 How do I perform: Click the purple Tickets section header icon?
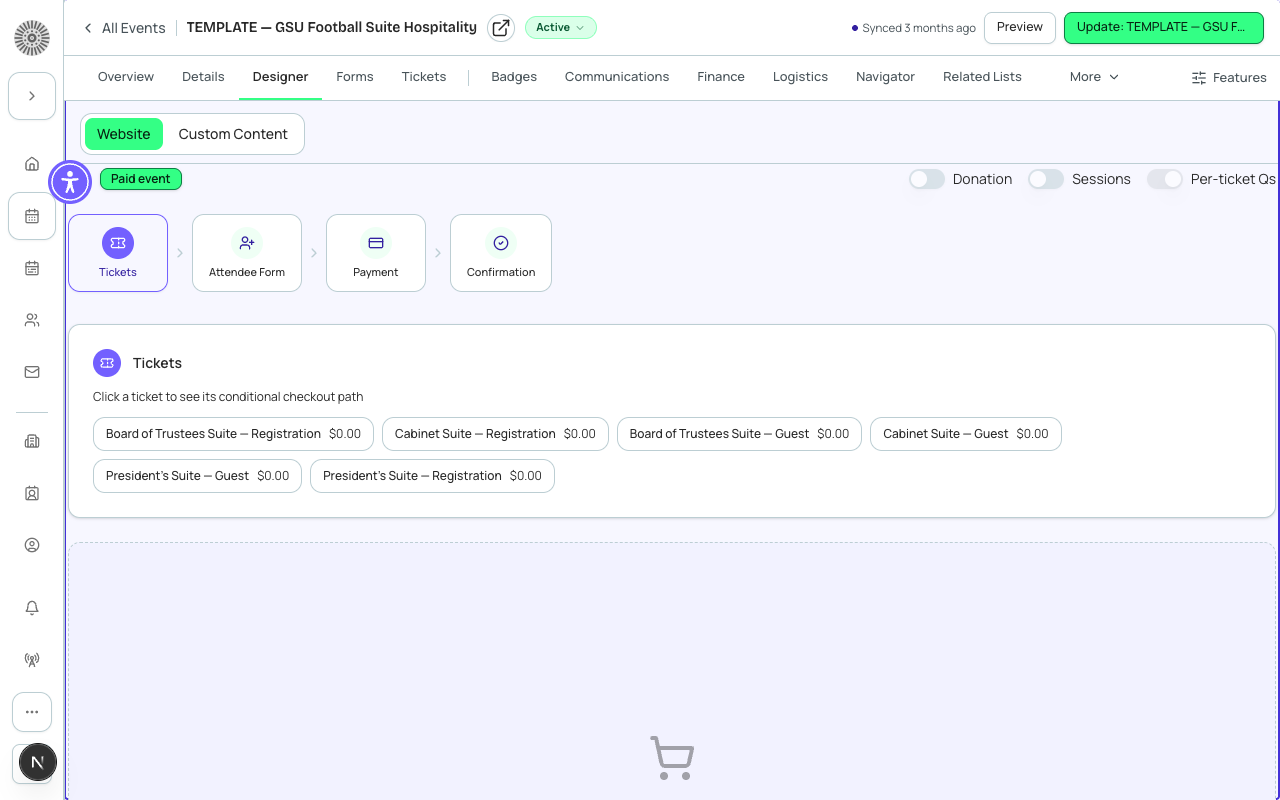tap(107, 363)
